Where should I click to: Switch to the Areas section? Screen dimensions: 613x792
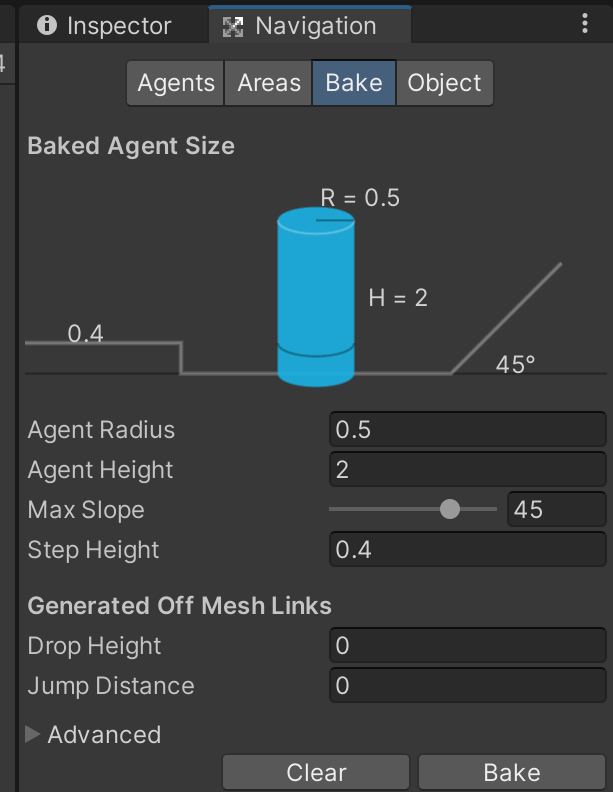pos(268,83)
